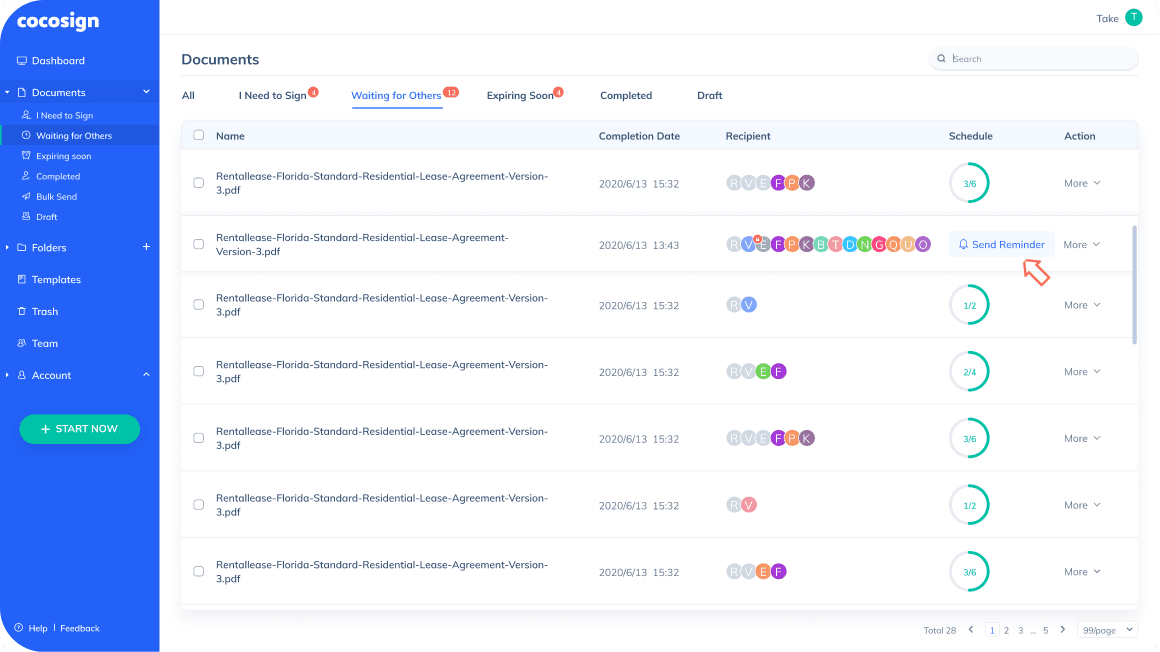Switch to the Completed tab

tap(626, 96)
